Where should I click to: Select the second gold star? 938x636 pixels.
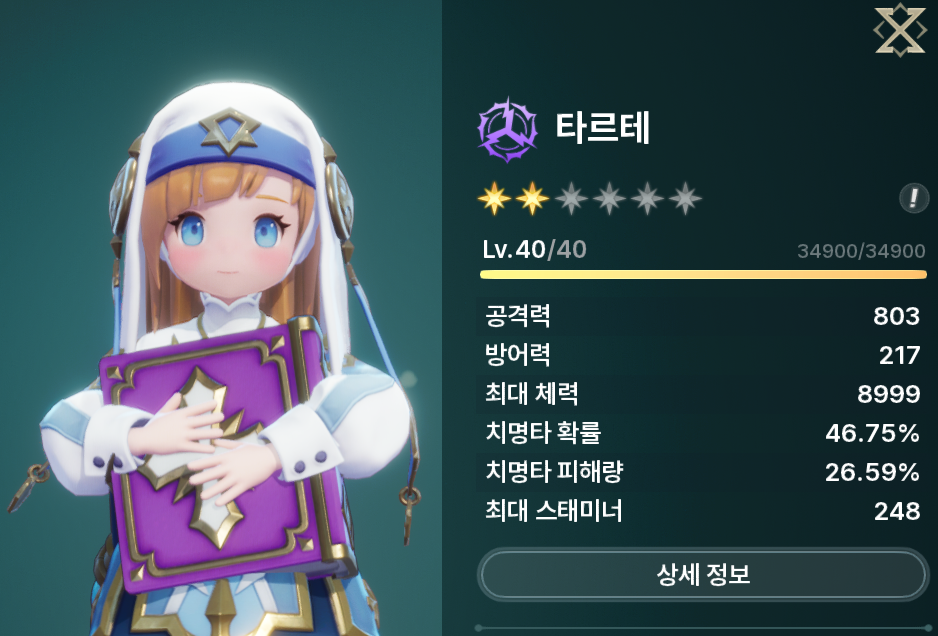(532, 199)
